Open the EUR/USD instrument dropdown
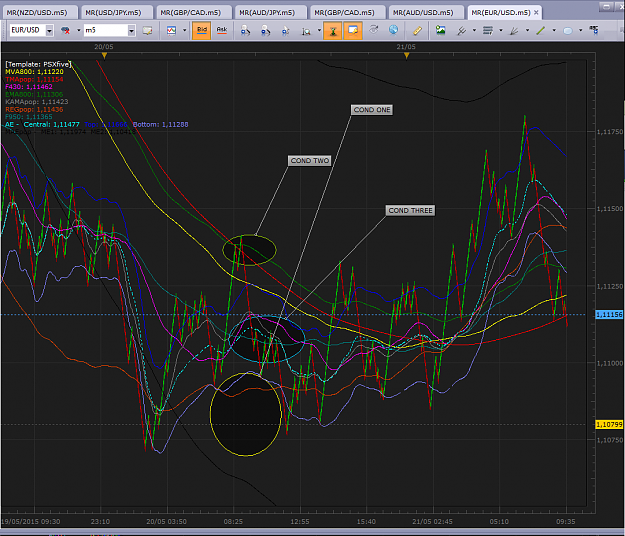This screenshot has height=536, width=625. point(49,30)
